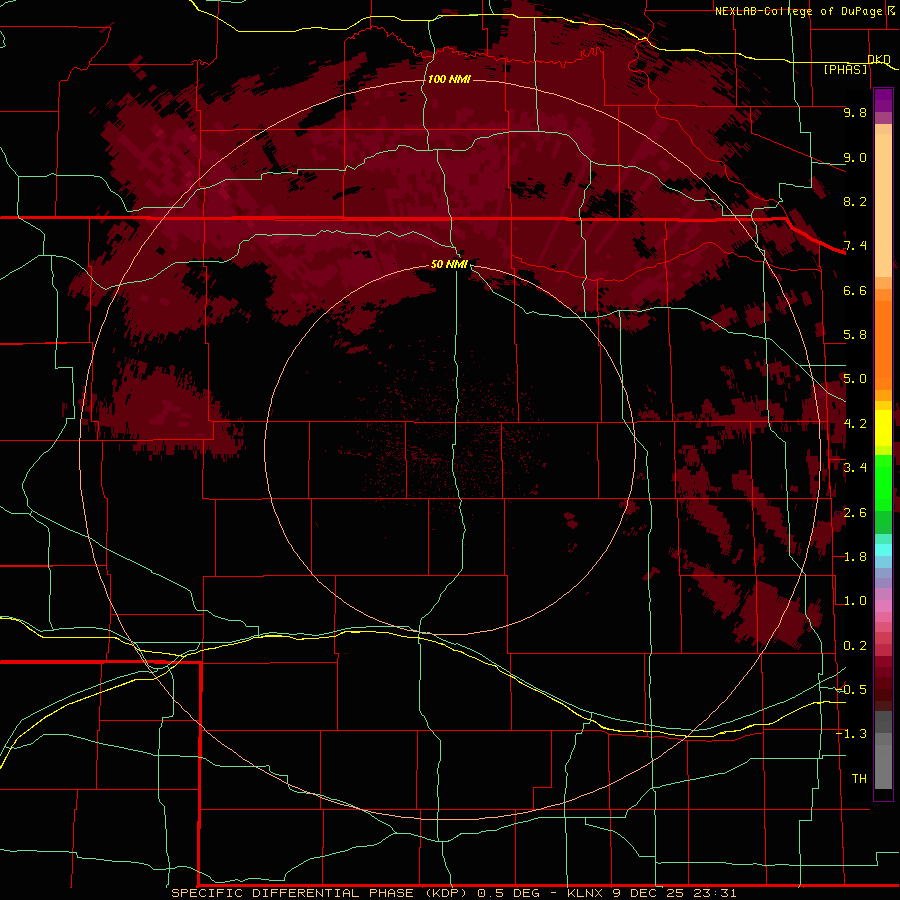900x900 pixels.
Task: Click the 2.6 value on color scale
Action: pyautogui.click(x=855, y=513)
